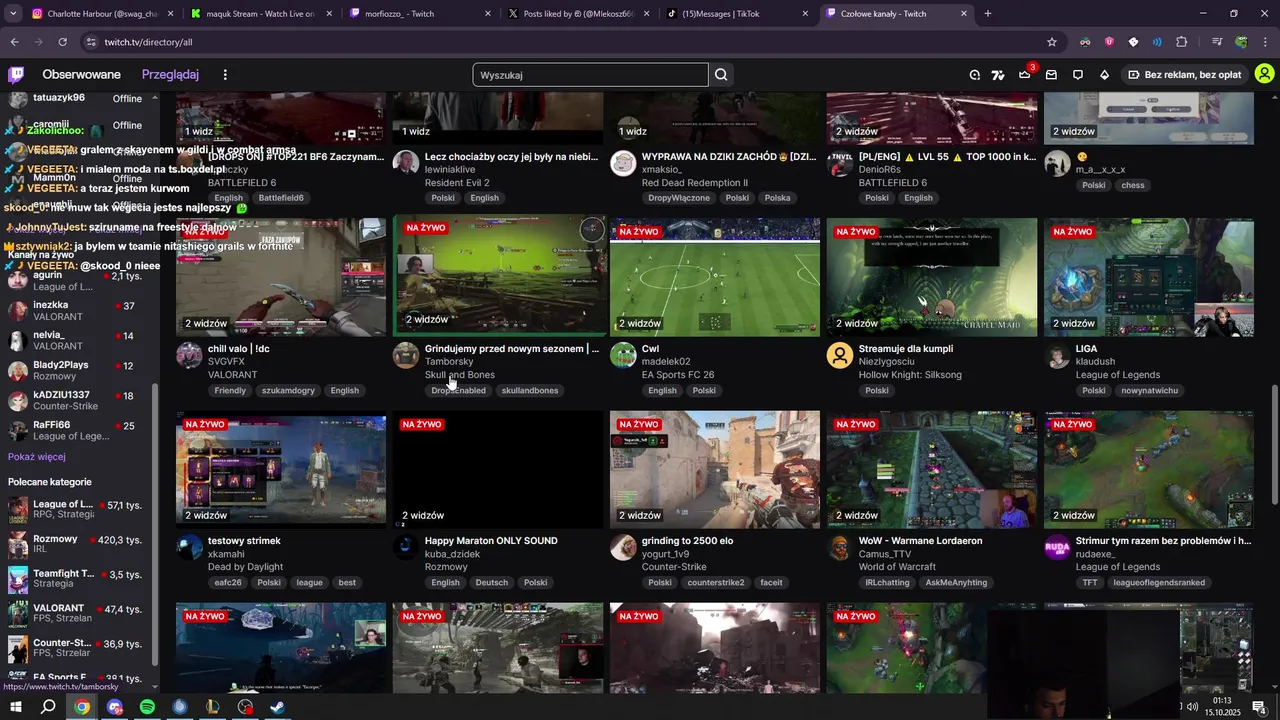Viewport: 1280px width, 720px height.
Task: Select the skullandbones tag
Action: click(530, 391)
